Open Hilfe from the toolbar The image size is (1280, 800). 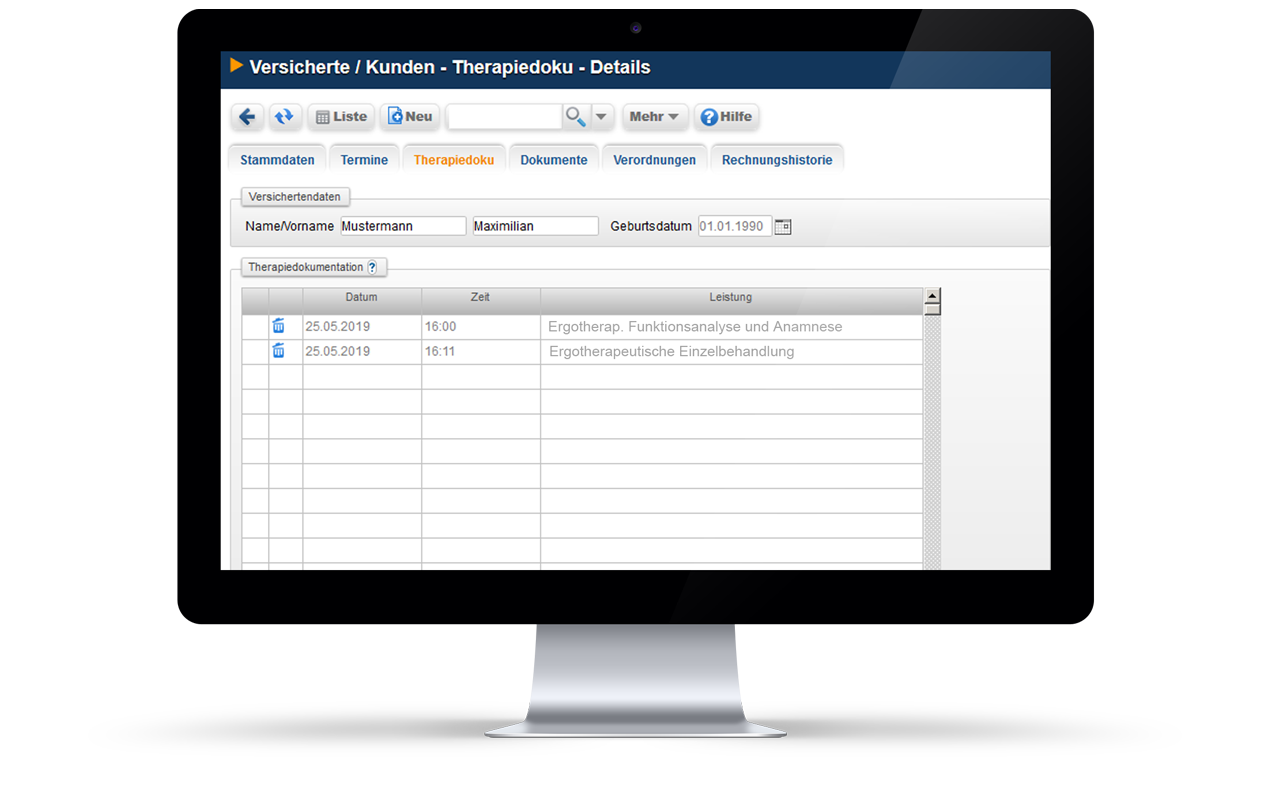click(726, 117)
